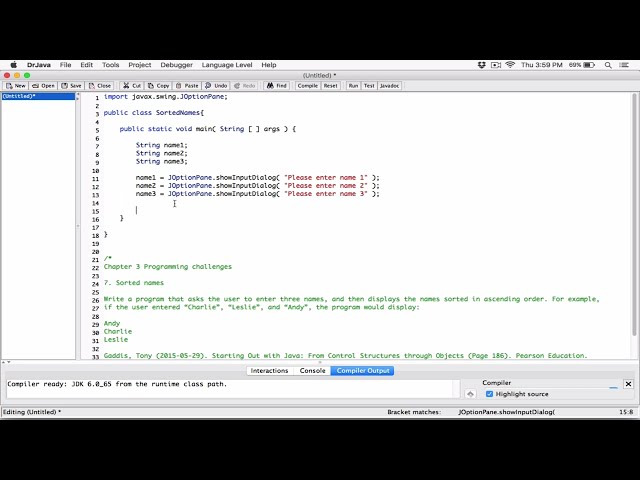Click the clock showing Thu 3:59 PM
Image resolution: width=640 pixels, height=480 pixels.
(x=542, y=65)
